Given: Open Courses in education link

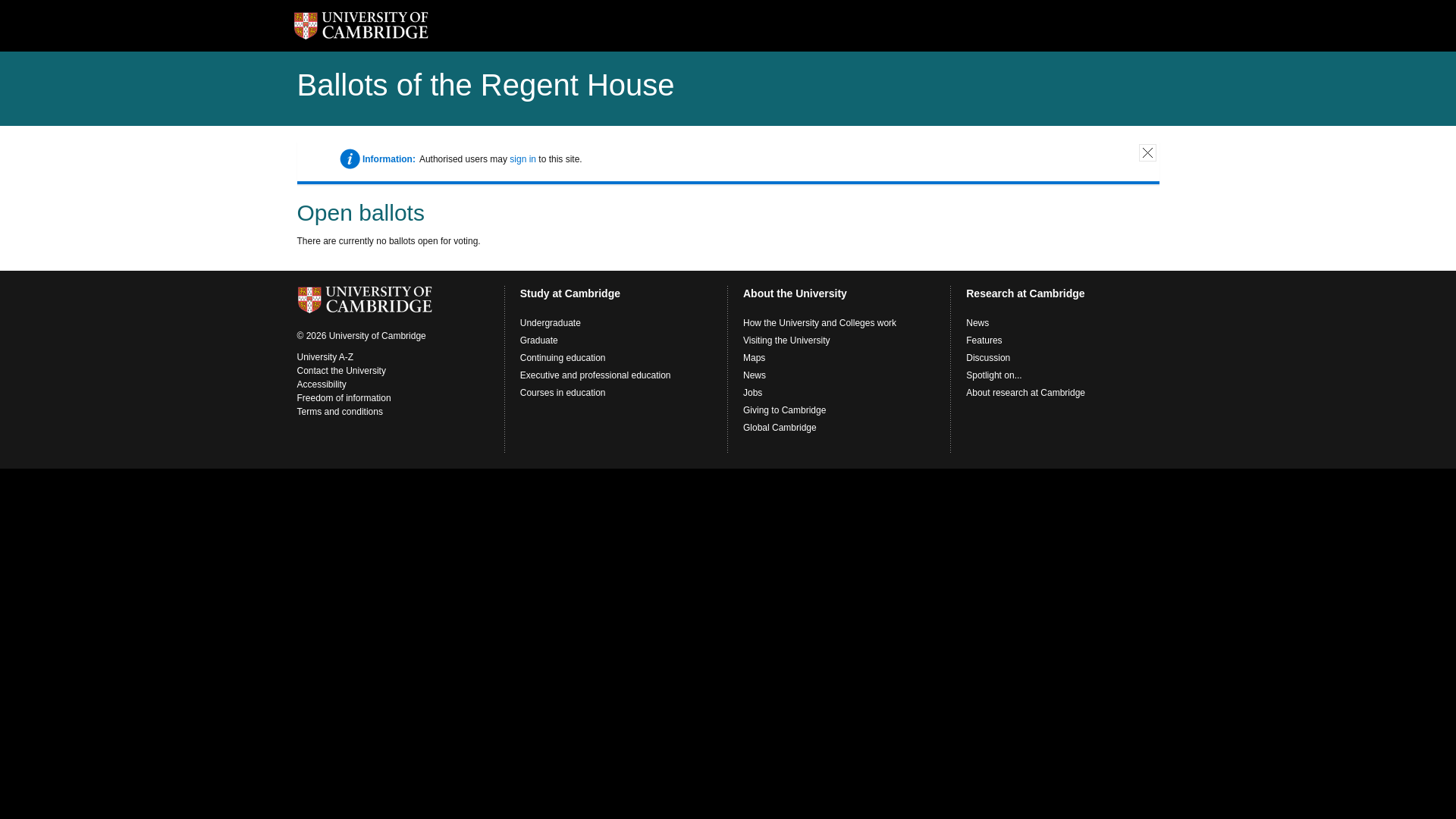Looking at the screenshot, I should tap(563, 393).
